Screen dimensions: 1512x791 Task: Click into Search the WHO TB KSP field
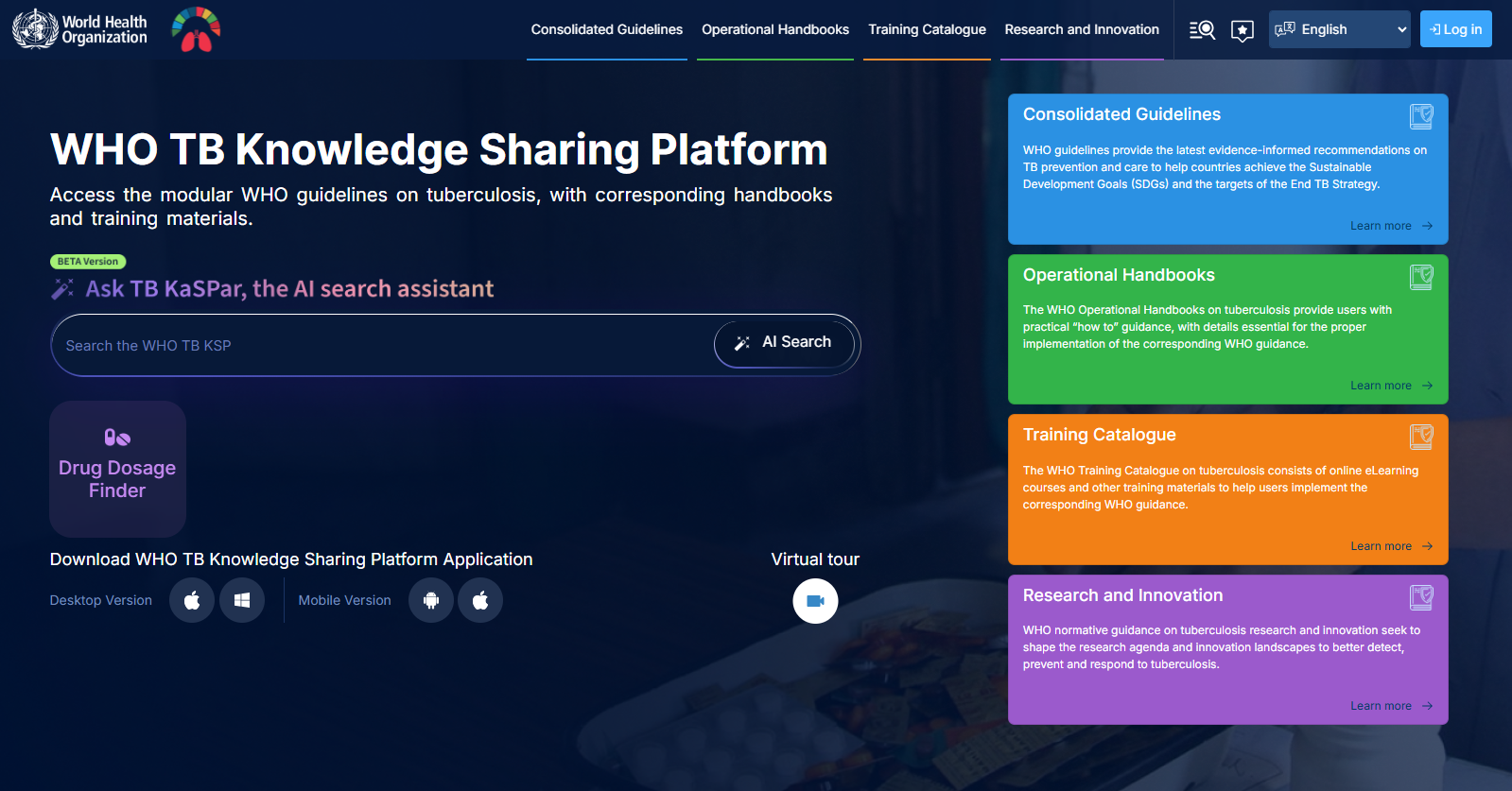click(x=378, y=346)
